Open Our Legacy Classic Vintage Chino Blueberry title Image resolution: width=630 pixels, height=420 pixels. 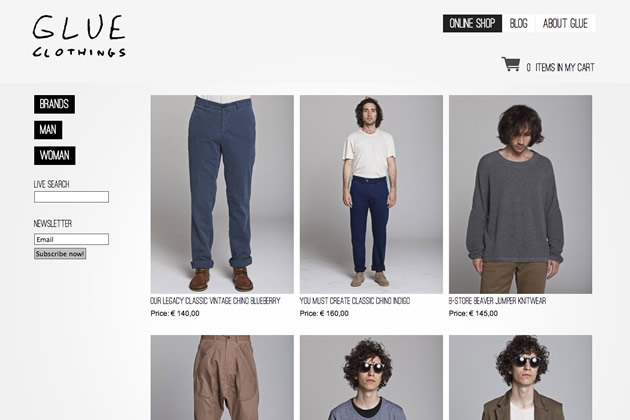click(215, 301)
